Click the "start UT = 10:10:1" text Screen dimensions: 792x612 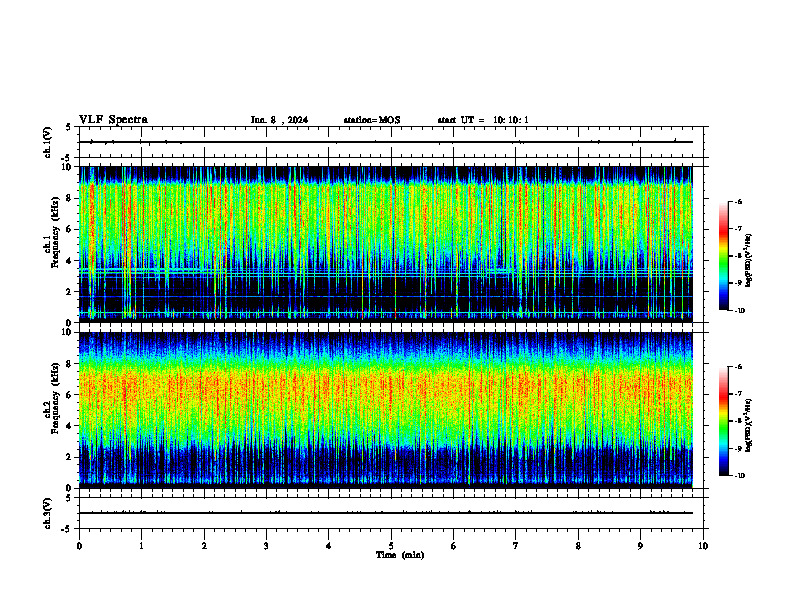[x=483, y=120]
